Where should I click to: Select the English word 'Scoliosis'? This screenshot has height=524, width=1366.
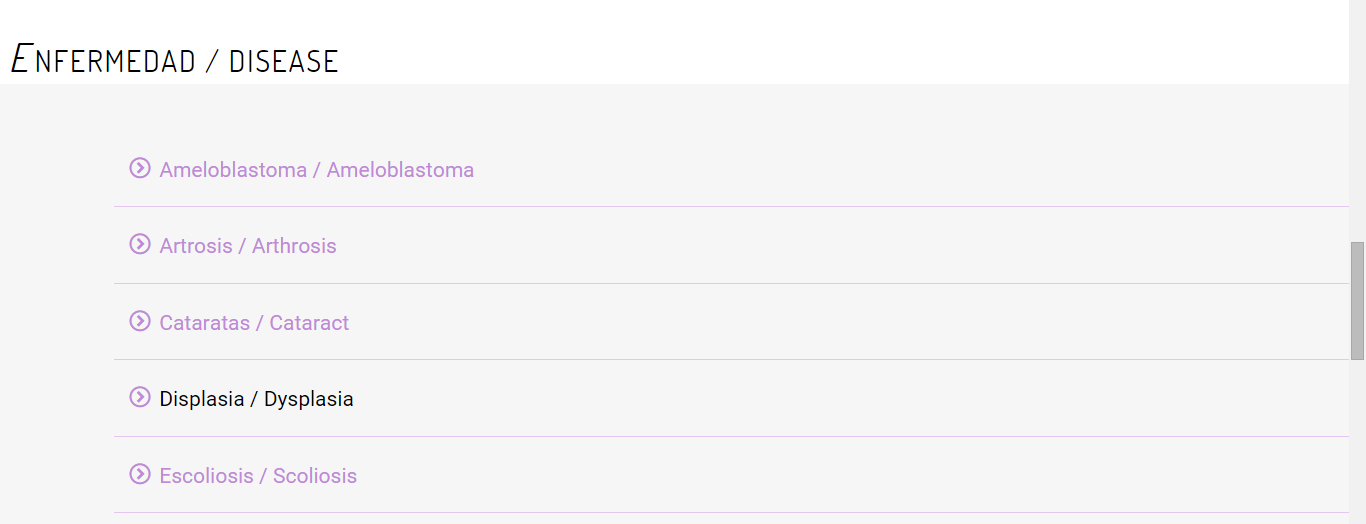click(315, 476)
